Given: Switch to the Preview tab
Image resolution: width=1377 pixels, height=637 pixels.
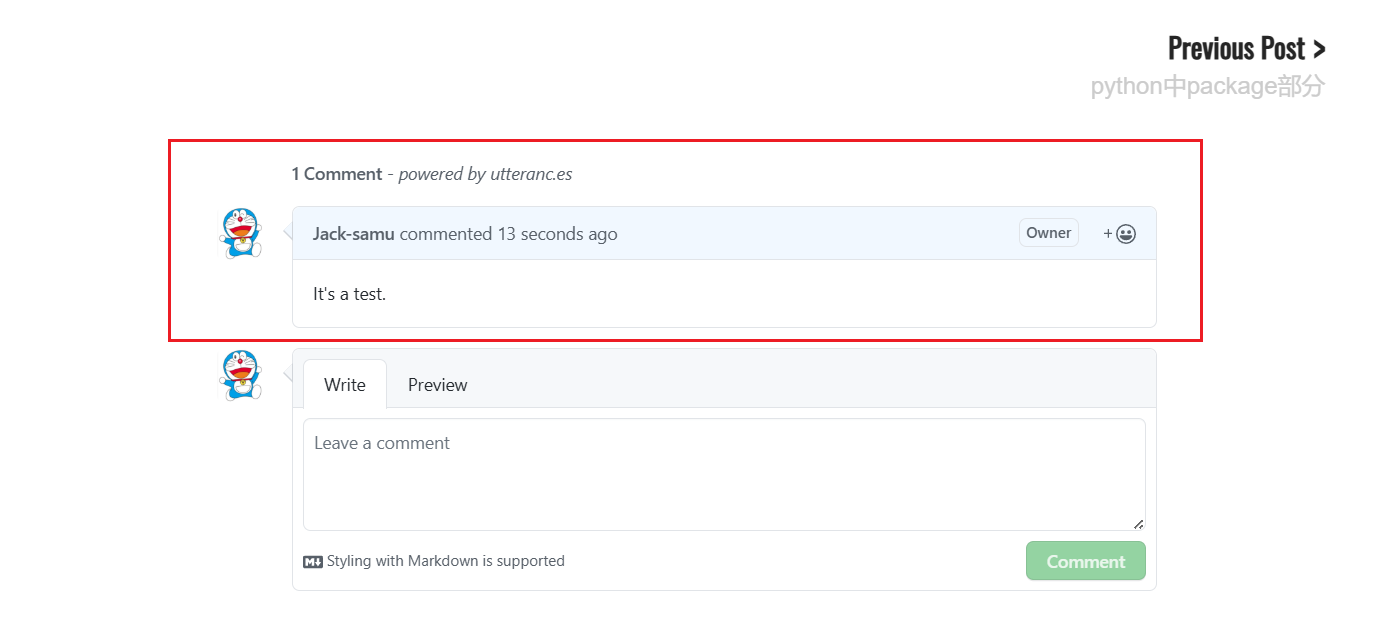Looking at the screenshot, I should coord(437,385).
